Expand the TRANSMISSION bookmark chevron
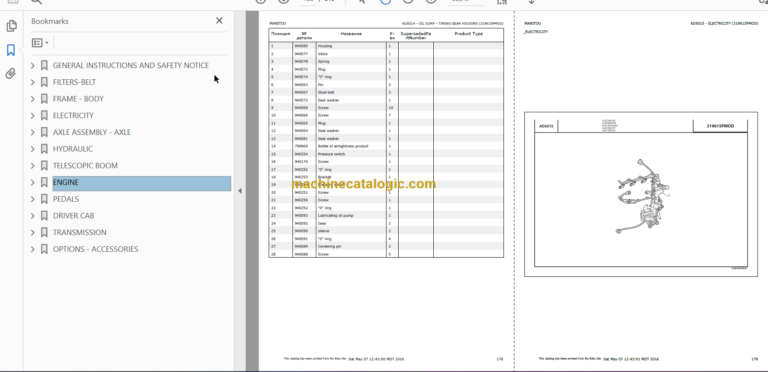The image size is (768, 372). tap(33, 232)
